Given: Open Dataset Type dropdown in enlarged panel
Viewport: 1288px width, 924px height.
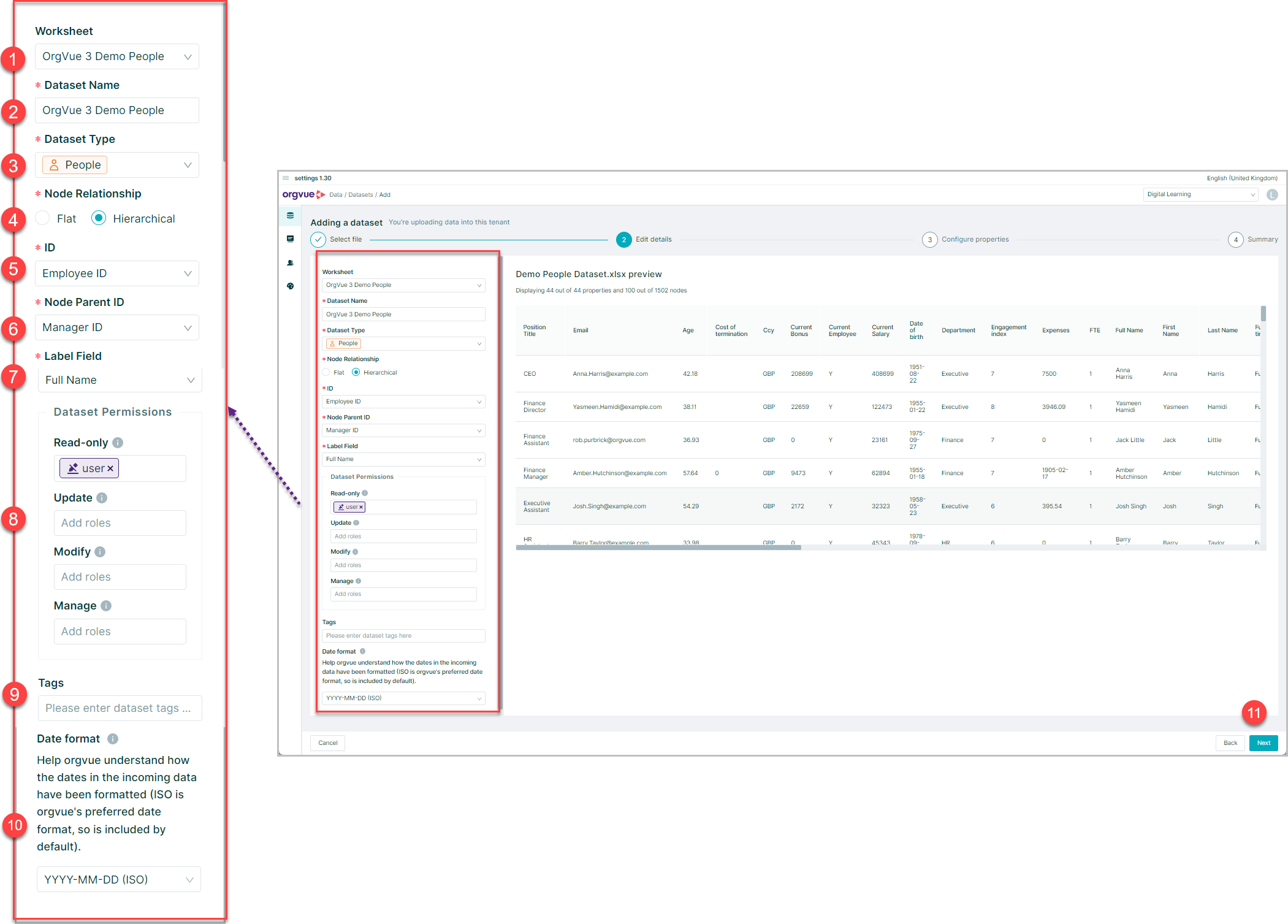Looking at the screenshot, I should (117, 165).
